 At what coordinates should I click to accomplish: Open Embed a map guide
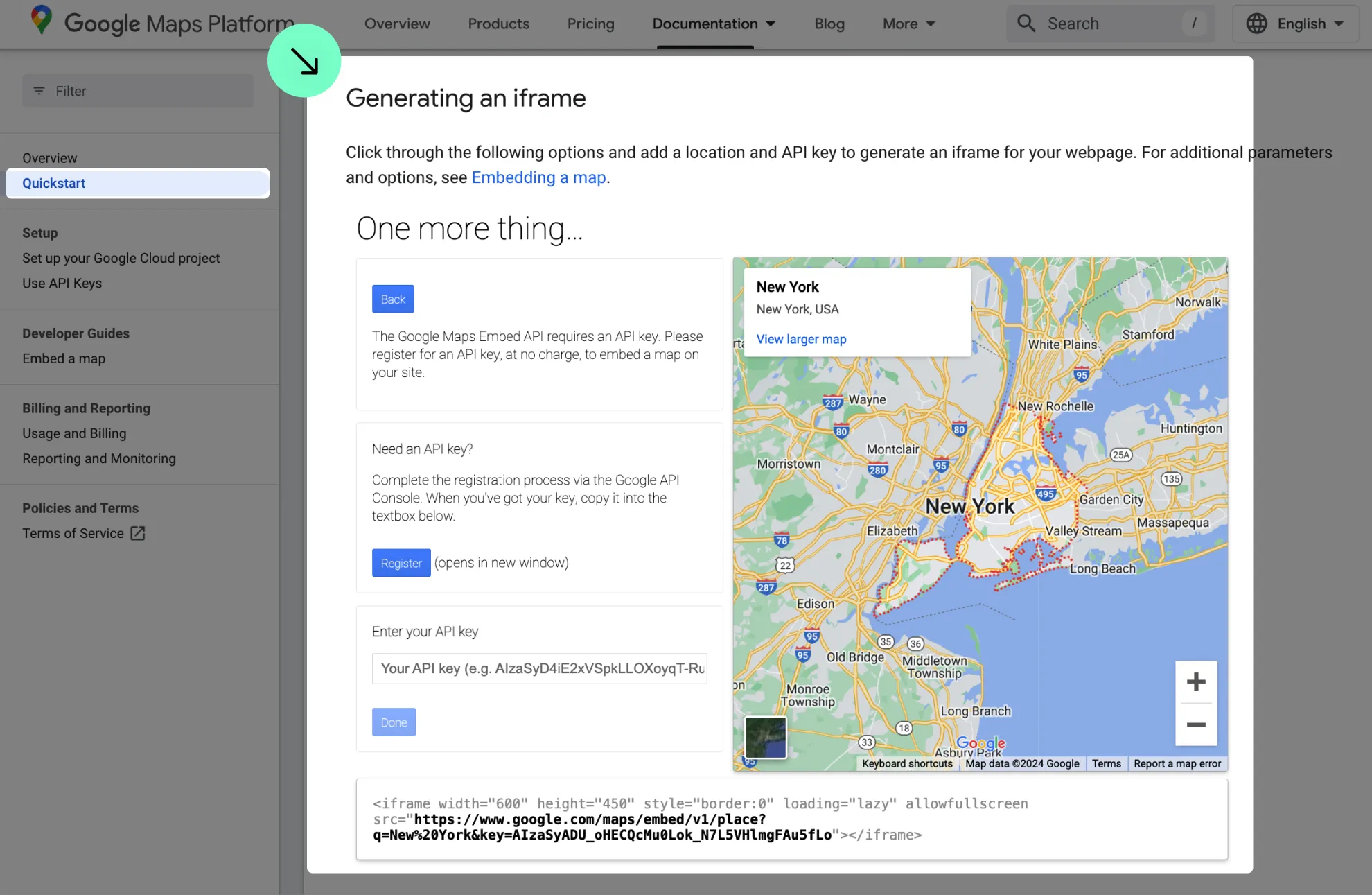tap(64, 358)
